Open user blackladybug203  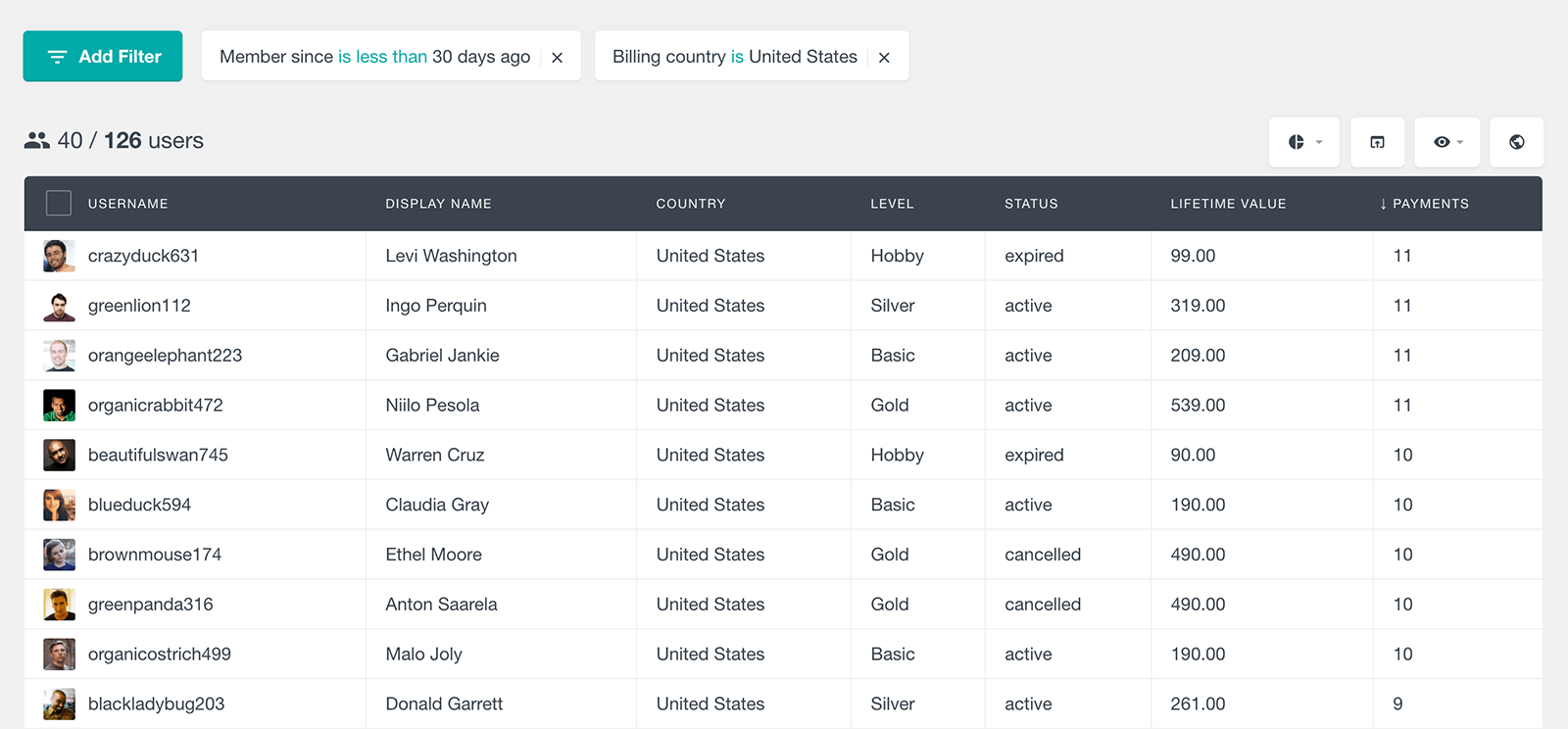pos(156,705)
